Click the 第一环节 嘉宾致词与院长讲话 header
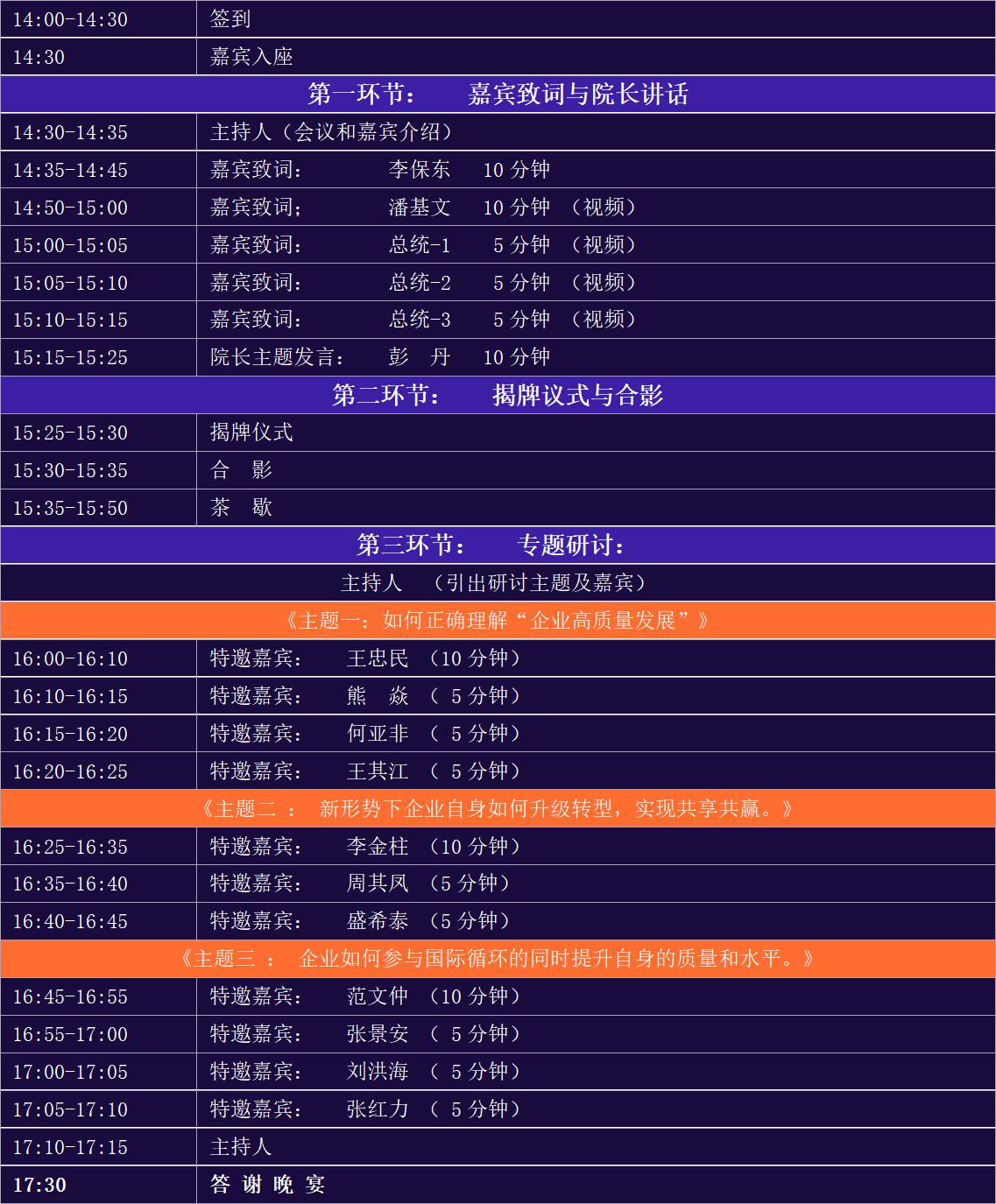 498,95
